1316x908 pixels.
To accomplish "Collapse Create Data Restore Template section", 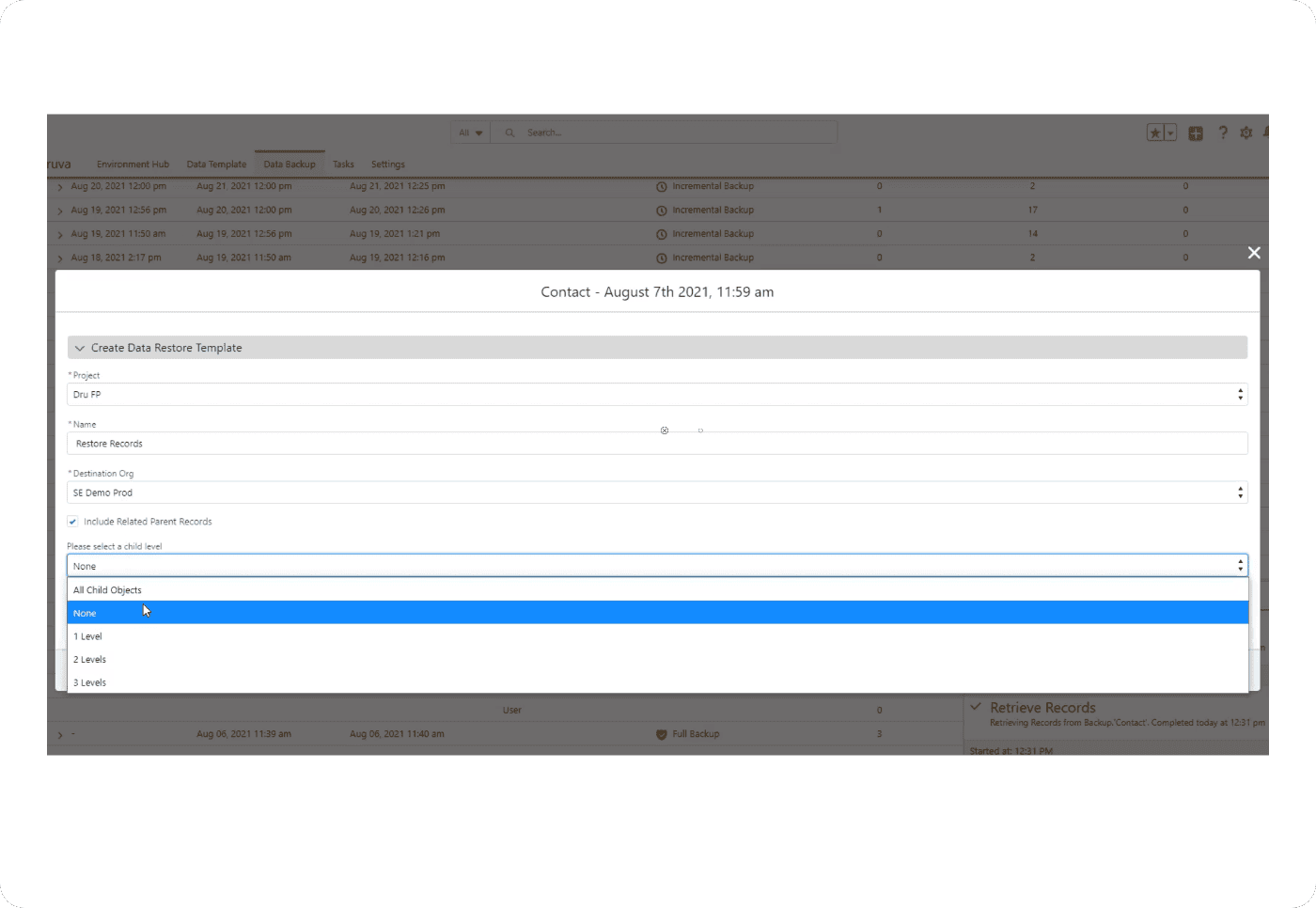I will point(80,348).
